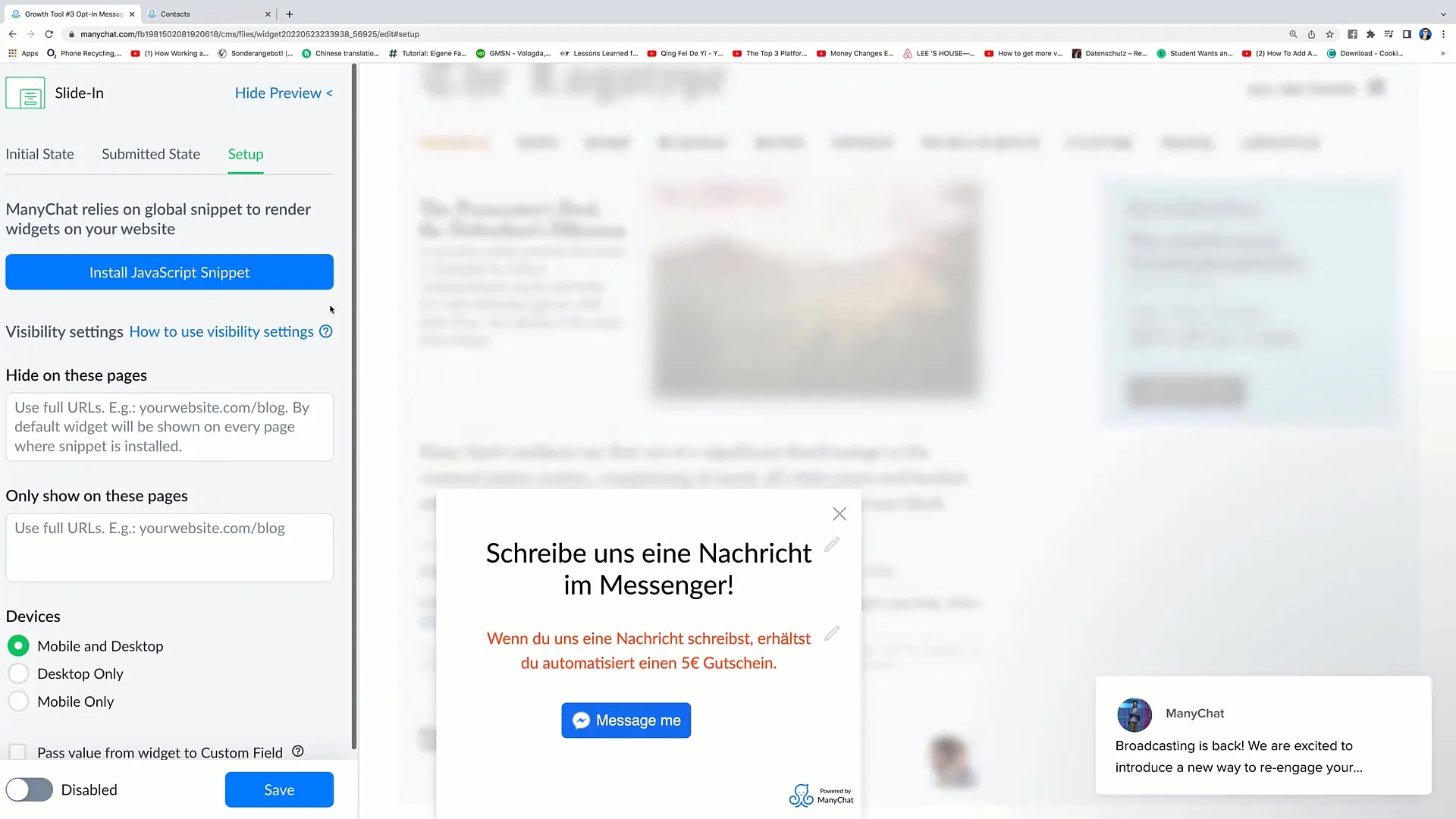
Task: Toggle the browser side panel icon
Action: [1407, 34]
